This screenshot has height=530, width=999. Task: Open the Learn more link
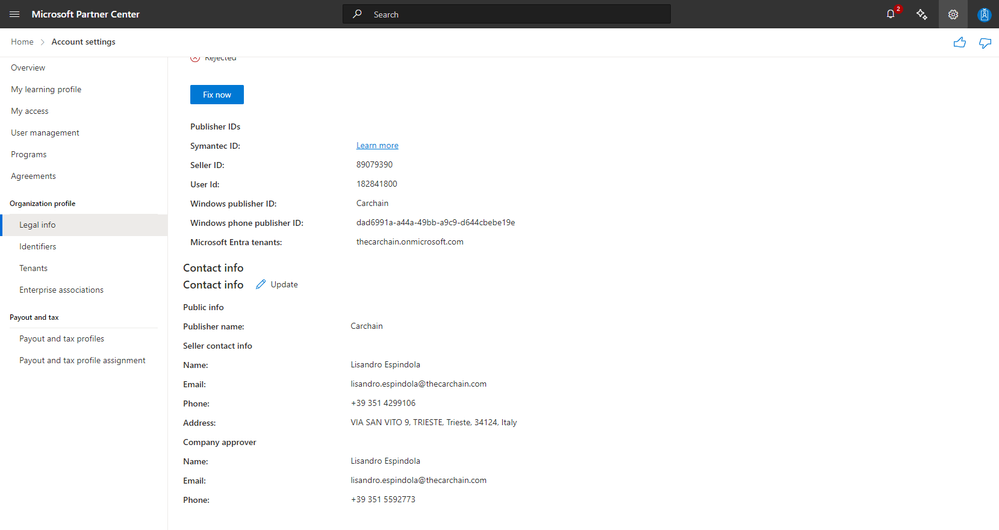click(x=377, y=145)
